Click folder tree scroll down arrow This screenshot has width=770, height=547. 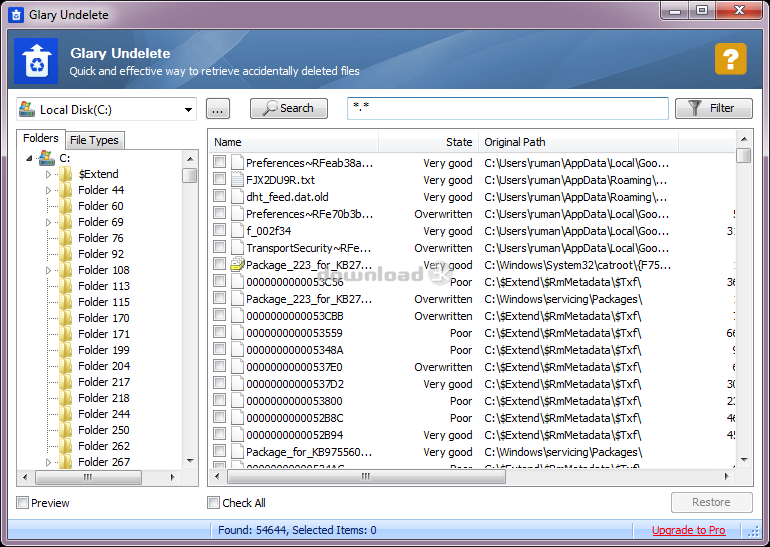click(x=190, y=461)
